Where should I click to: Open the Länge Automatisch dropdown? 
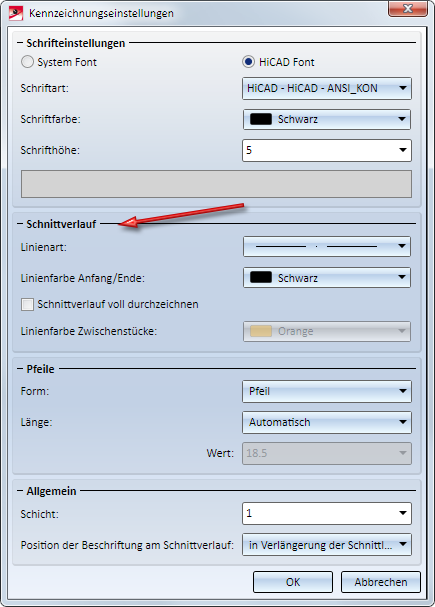tap(327, 422)
